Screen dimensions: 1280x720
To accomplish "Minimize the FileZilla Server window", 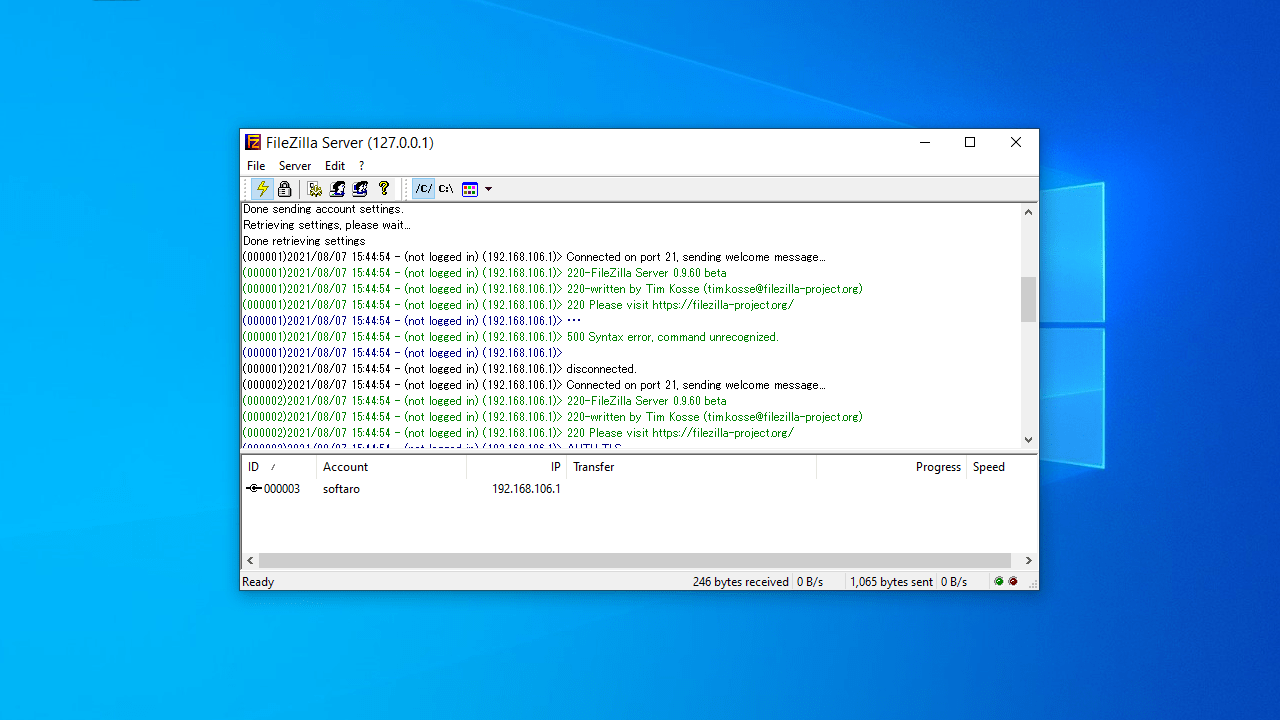I will [924, 142].
